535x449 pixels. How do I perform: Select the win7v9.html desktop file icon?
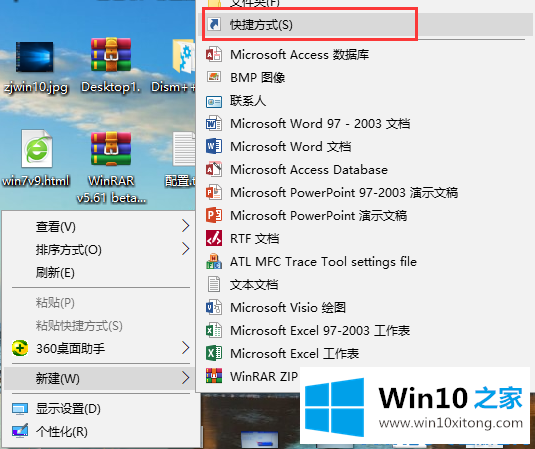[37, 148]
